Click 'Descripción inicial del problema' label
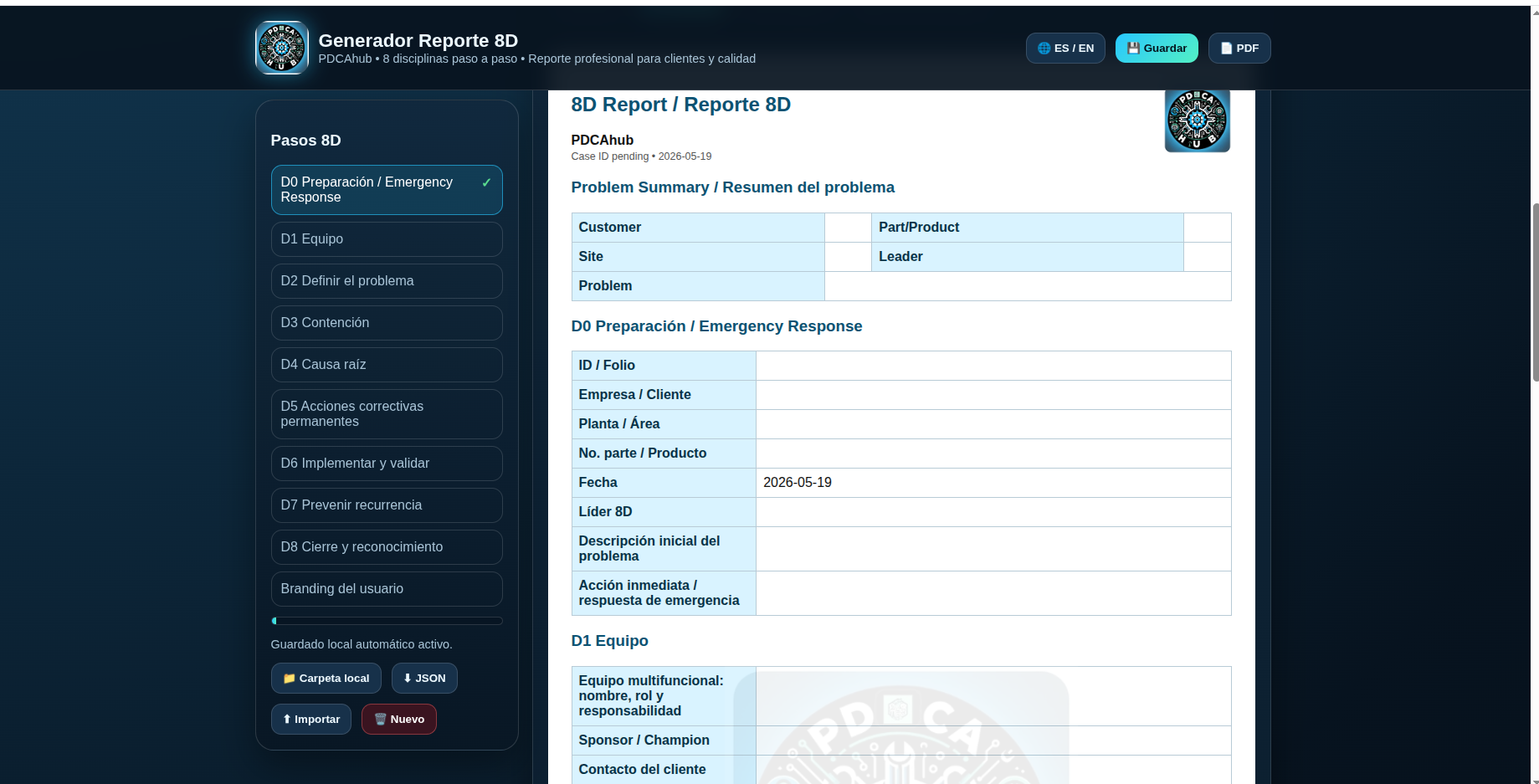This screenshot has width=1539, height=784. tap(649, 549)
